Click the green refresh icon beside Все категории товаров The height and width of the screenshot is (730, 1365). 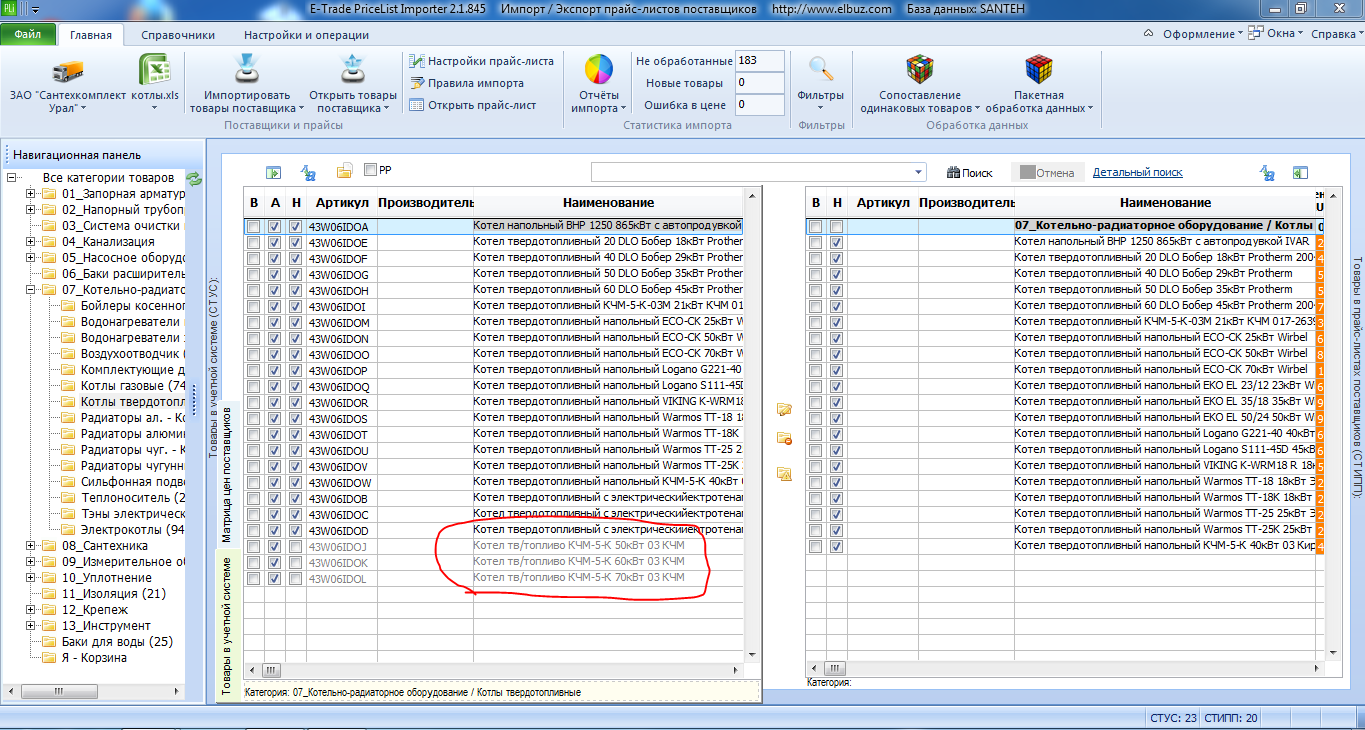pyautogui.click(x=194, y=178)
